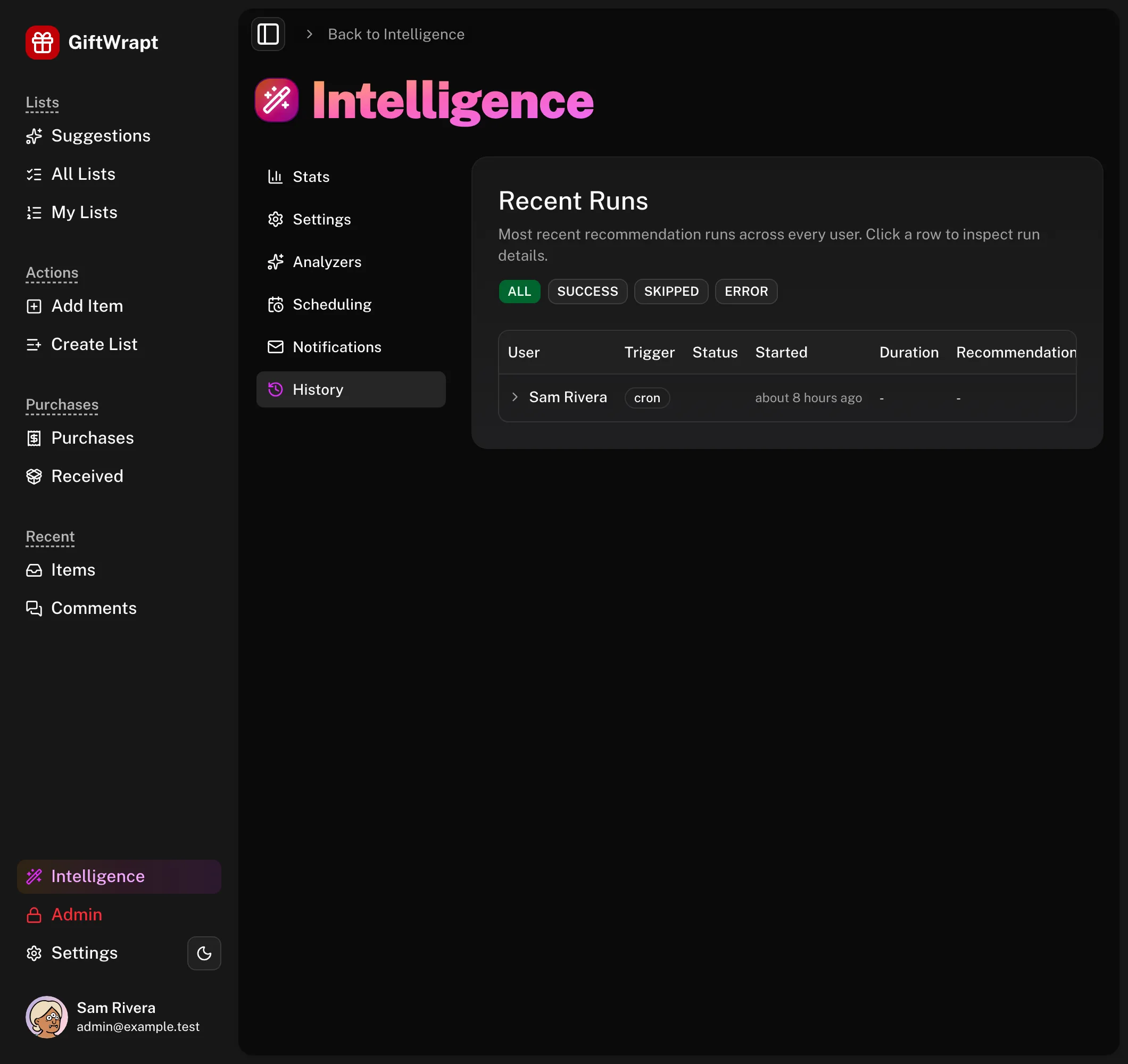Click the Admin lock icon
This screenshot has width=1128, height=1064.
[x=34, y=915]
